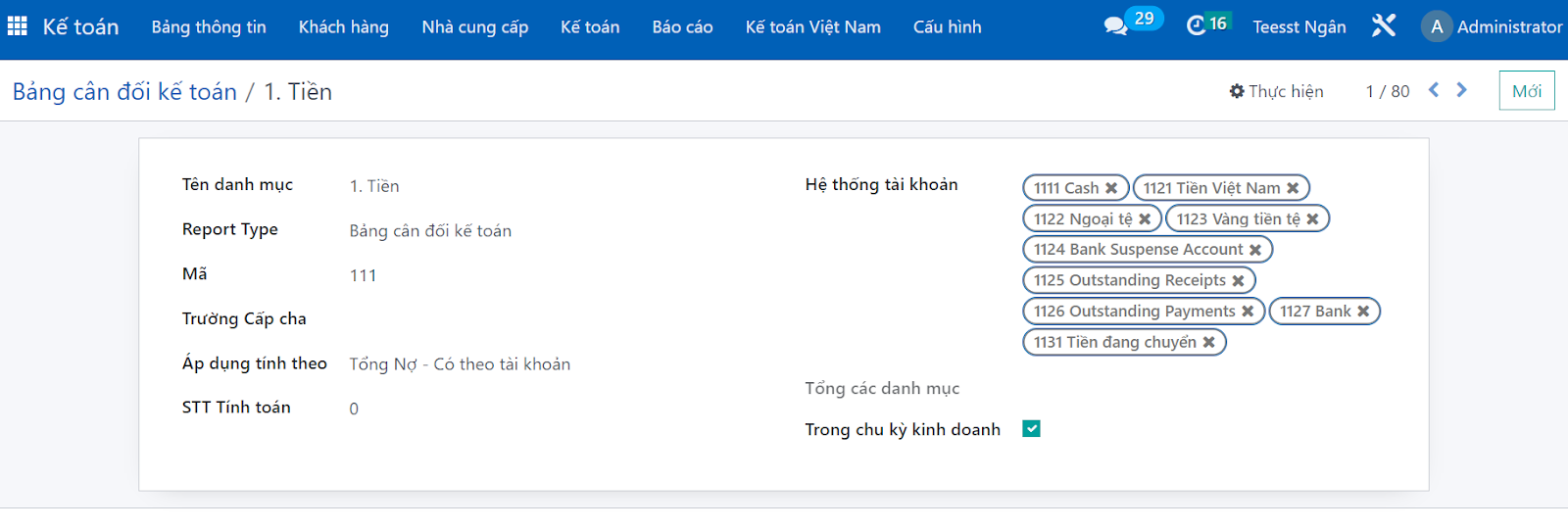Image resolution: width=1568 pixels, height=530 pixels.
Task: Return to Bảng cân đối kế toán breadcrumb
Action: click(x=124, y=92)
